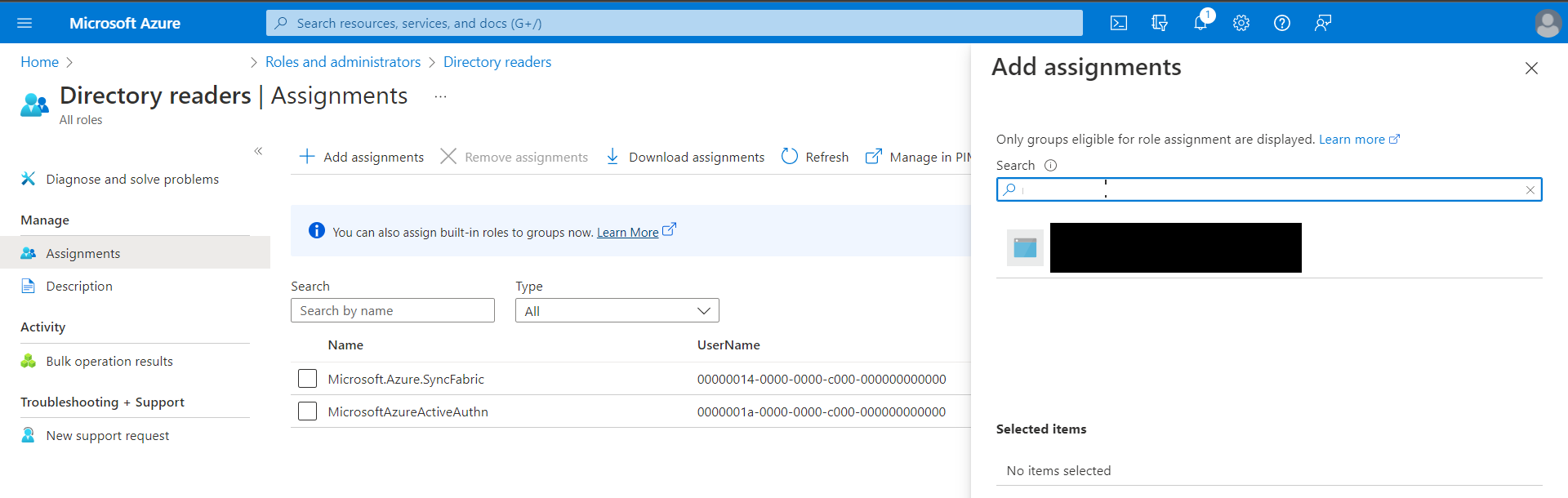
Task: Close the Add assignments panel
Action: pos(1531,69)
